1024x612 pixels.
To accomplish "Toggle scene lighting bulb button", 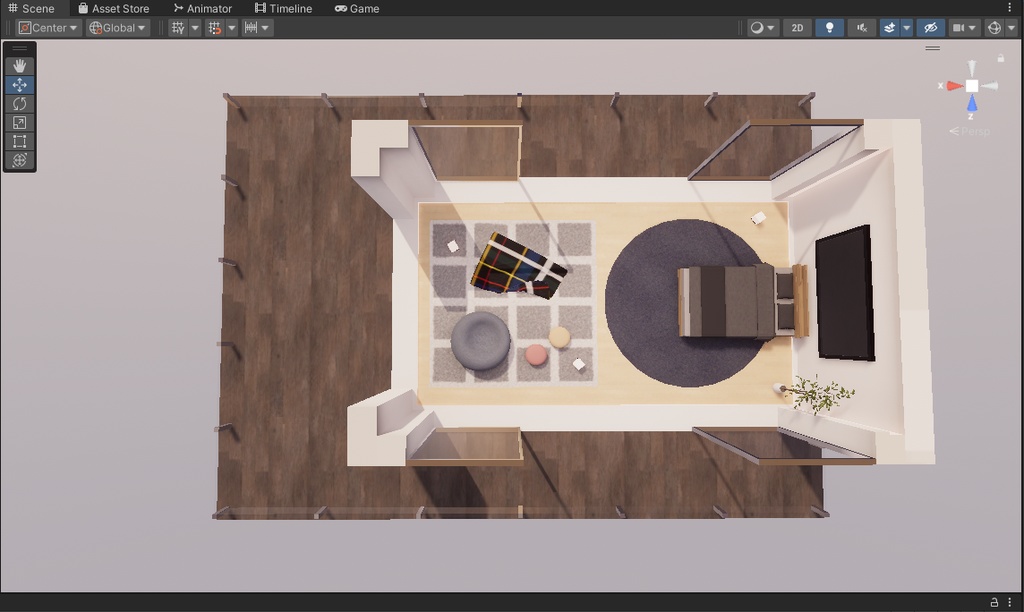I will coord(829,28).
